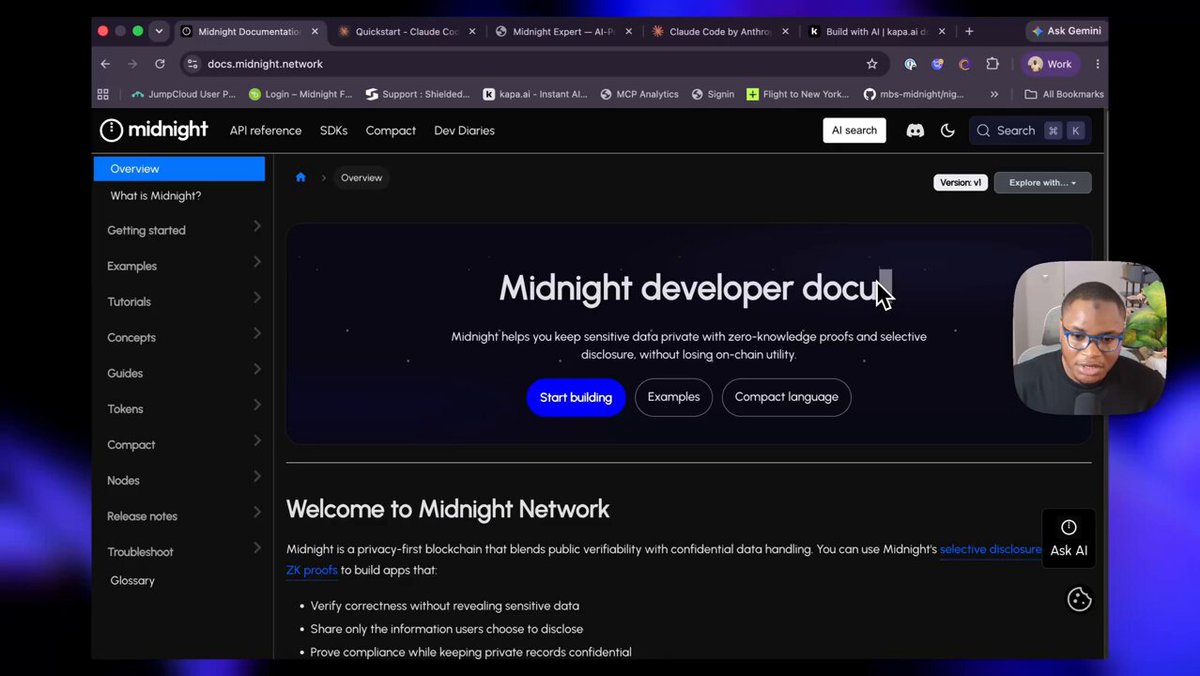Open the Discord icon in the site header
This screenshot has height=676, width=1200.
point(915,130)
